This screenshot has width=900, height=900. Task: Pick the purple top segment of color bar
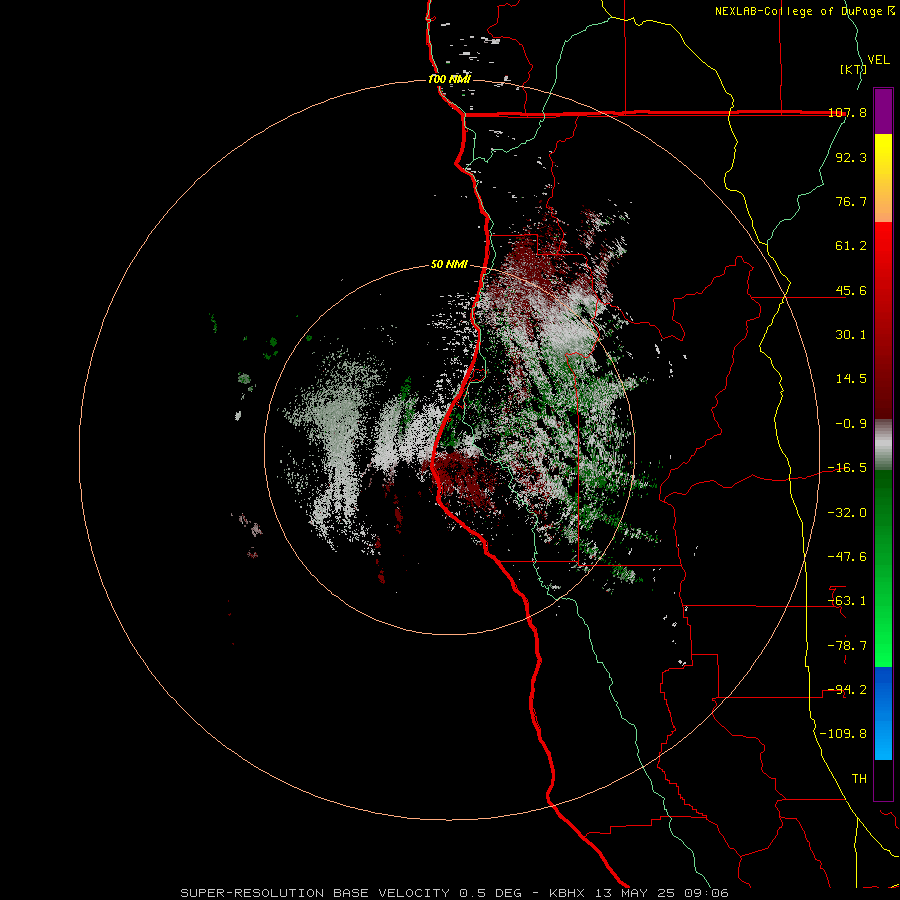click(883, 111)
